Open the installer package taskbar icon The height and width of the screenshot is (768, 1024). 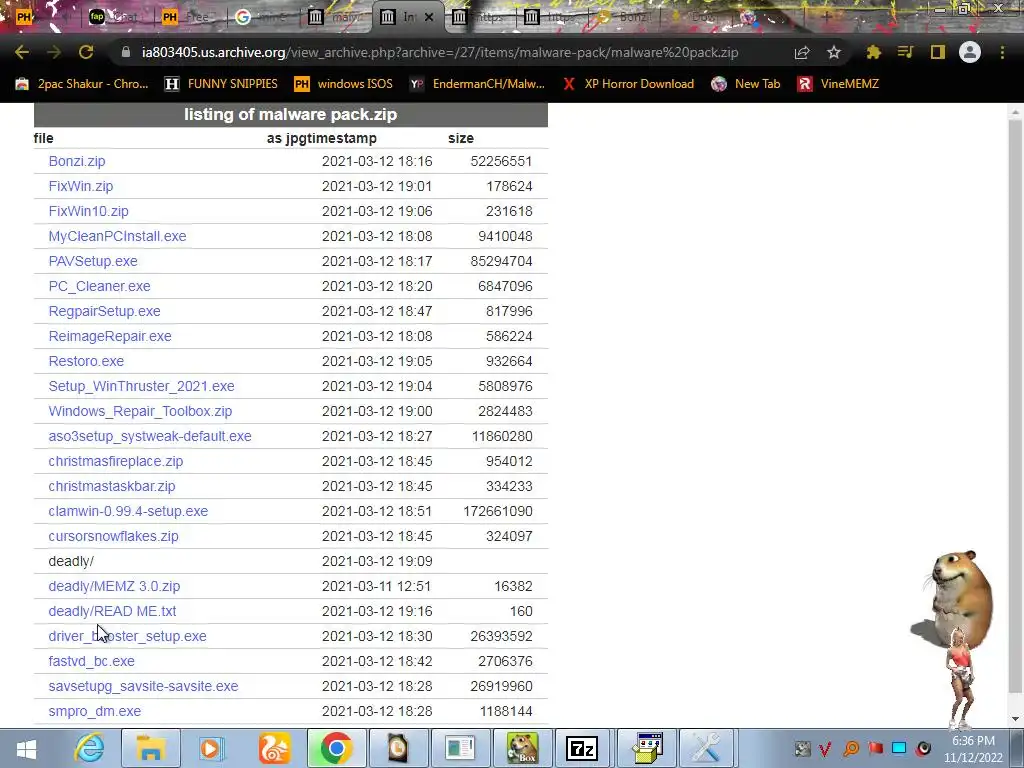click(x=647, y=748)
